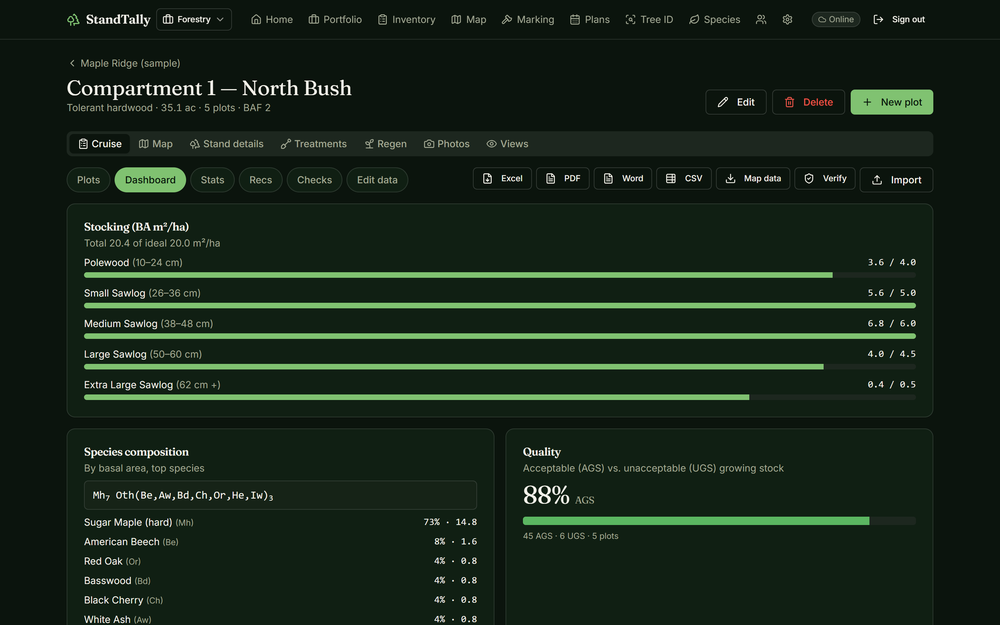Click the Polewood stocking bar
The width and height of the screenshot is (1000, 625).
[500, 275]
